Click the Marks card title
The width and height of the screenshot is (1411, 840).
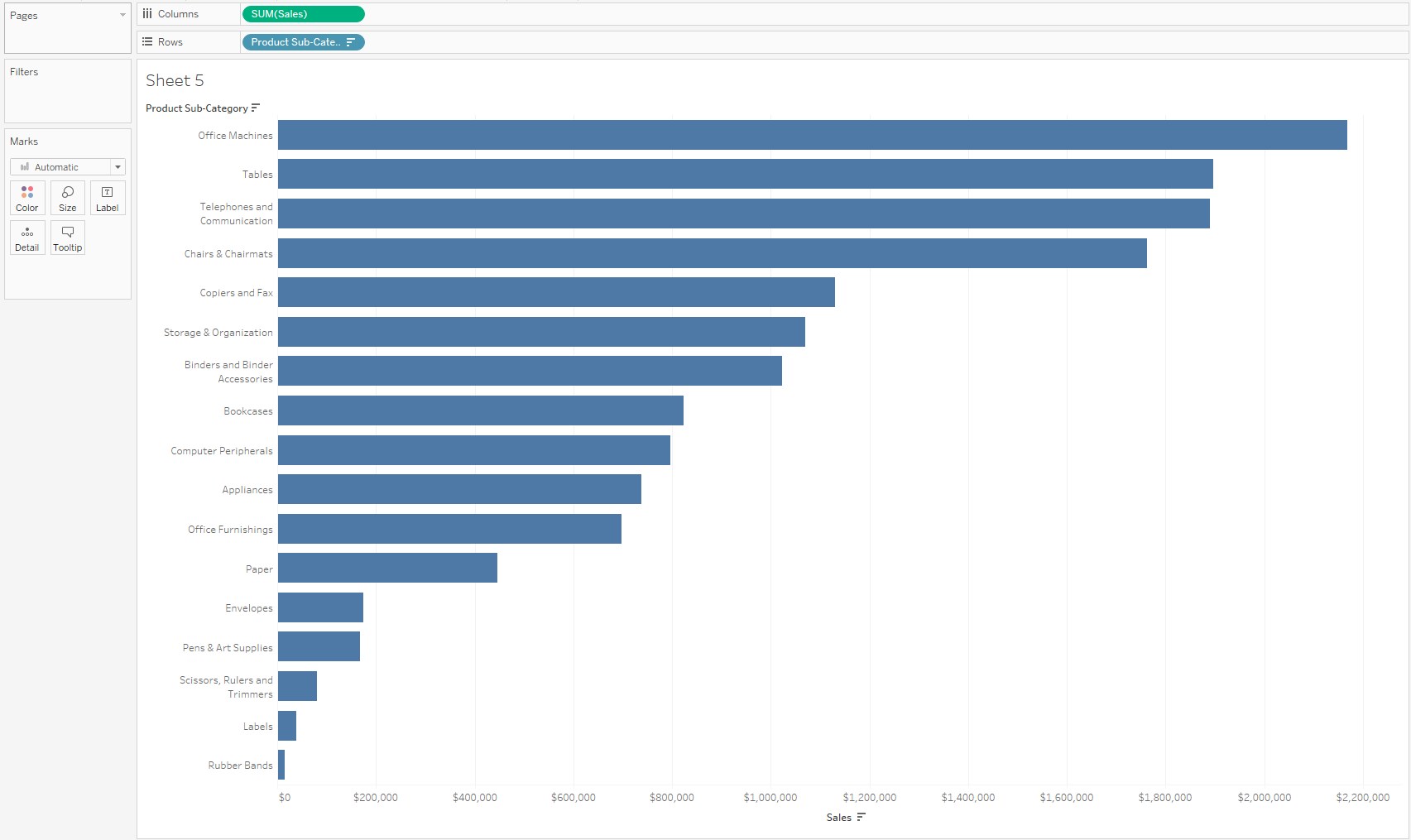(24, 142)
